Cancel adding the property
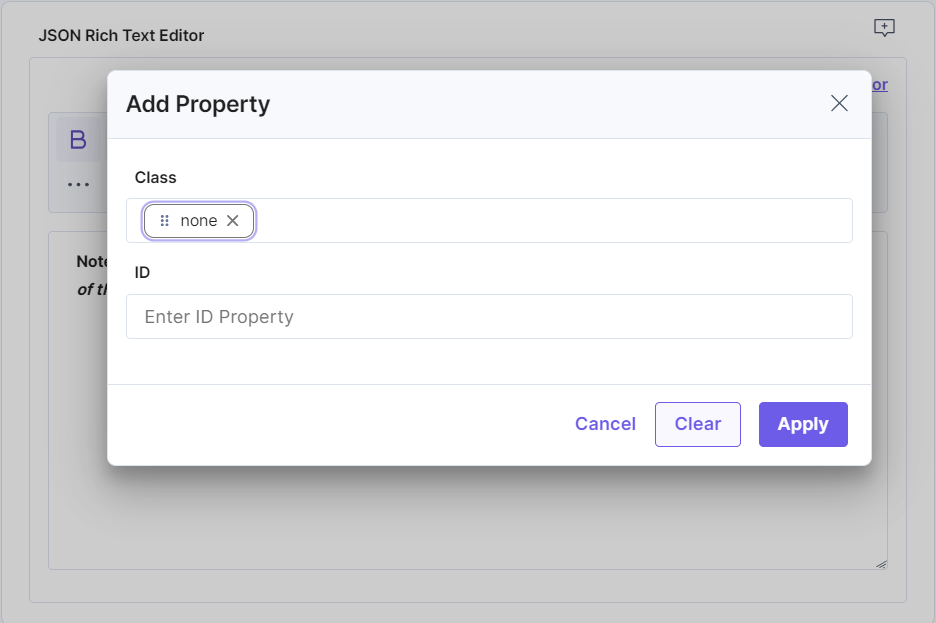The image size is (936, 623). click(x=605, y=424)
